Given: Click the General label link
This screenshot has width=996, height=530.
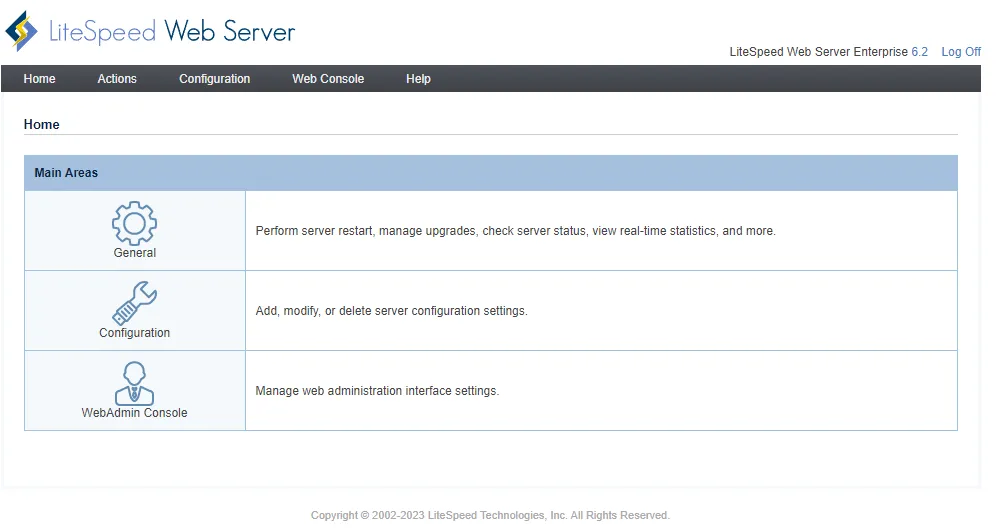Looking at the screenshot, I should [135, 253].
